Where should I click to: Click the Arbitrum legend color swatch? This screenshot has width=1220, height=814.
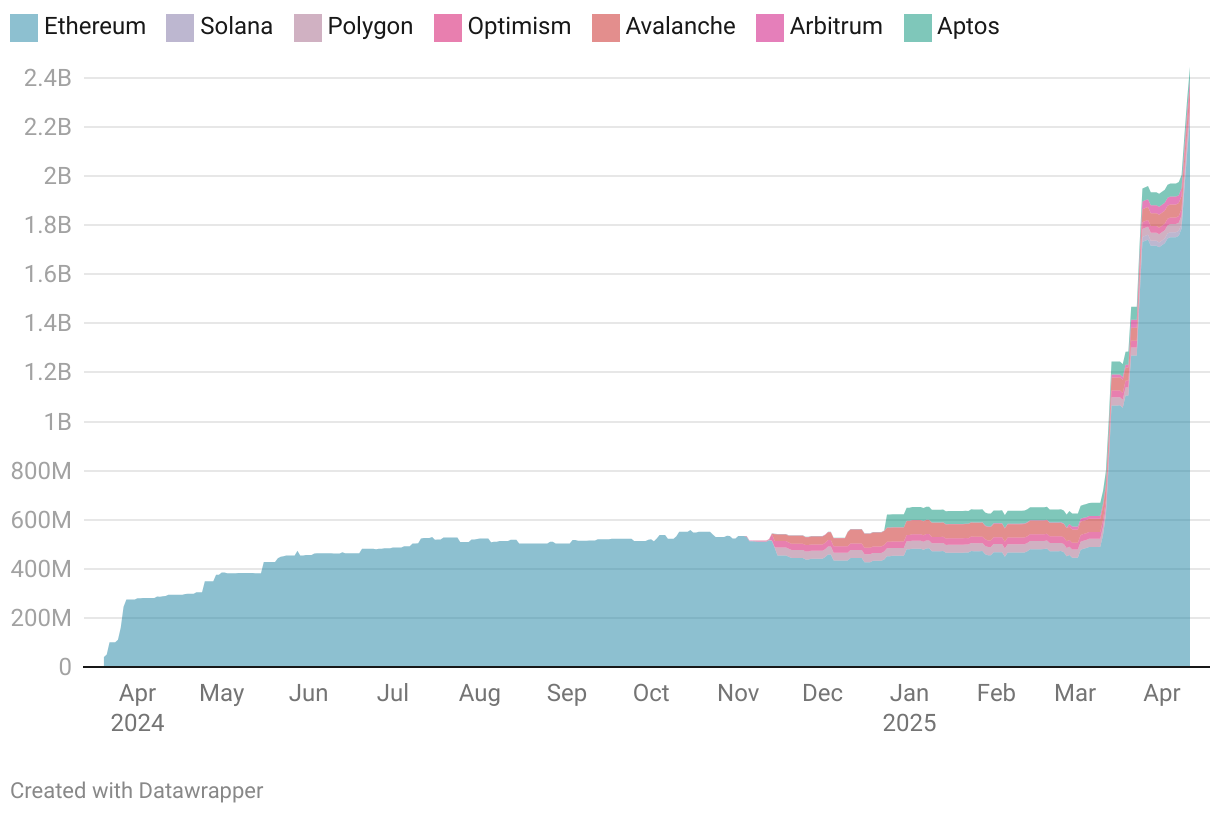click(x=770, y=27)
